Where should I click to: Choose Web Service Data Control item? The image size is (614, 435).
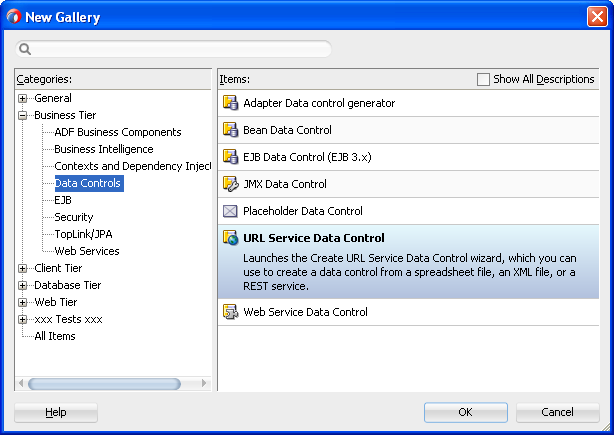point(408,312)
